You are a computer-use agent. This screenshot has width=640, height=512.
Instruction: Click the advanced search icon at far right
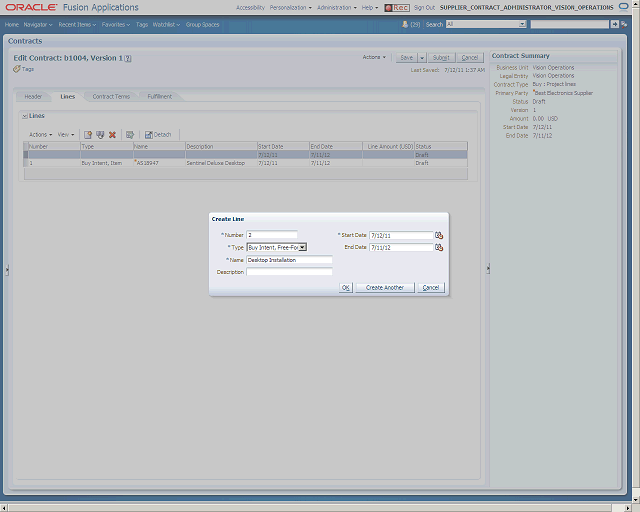tap(624, 24)
